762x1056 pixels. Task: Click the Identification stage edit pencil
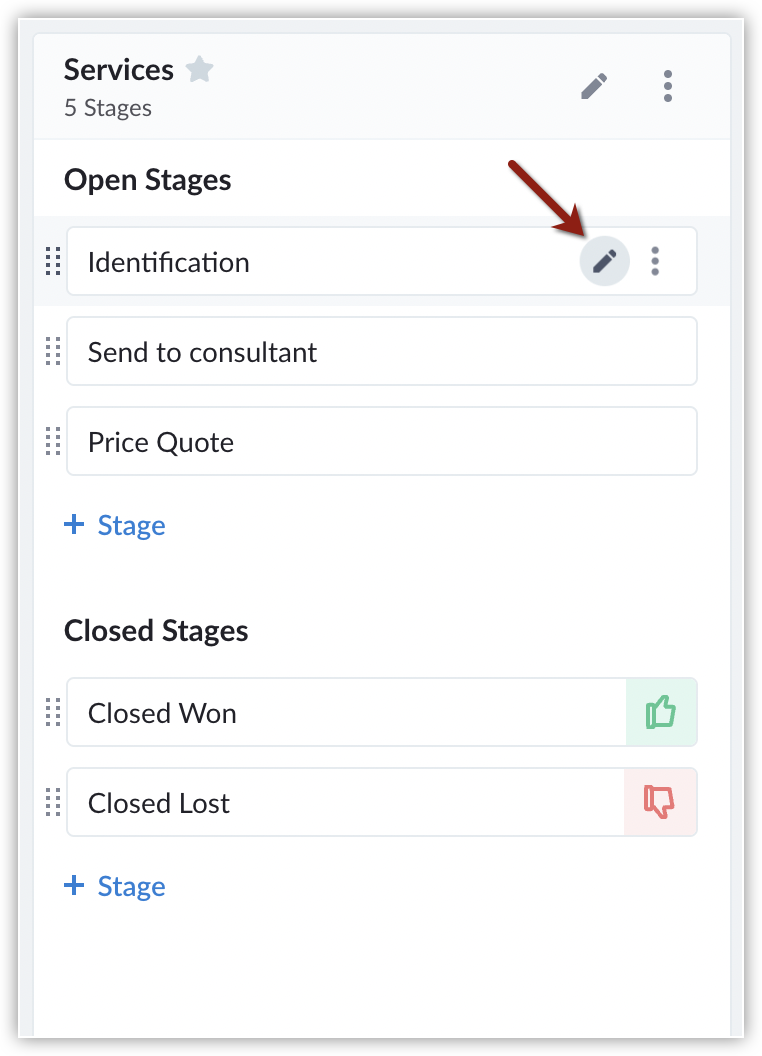(605, 262)
